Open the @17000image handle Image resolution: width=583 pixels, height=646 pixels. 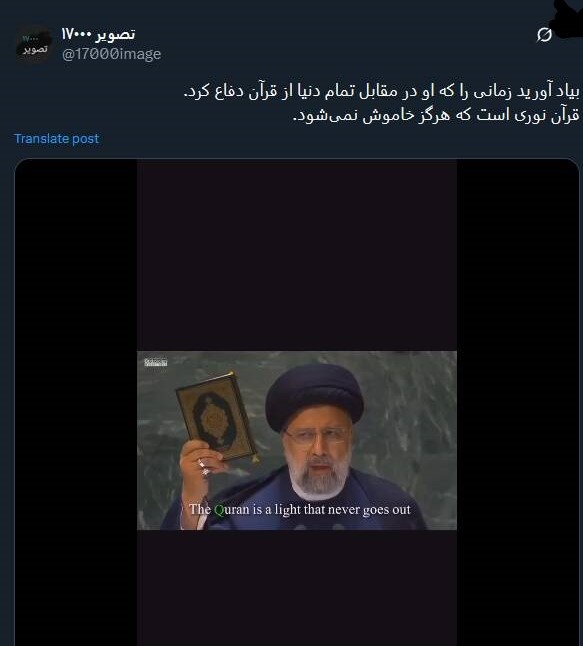(x=111, y=54)
